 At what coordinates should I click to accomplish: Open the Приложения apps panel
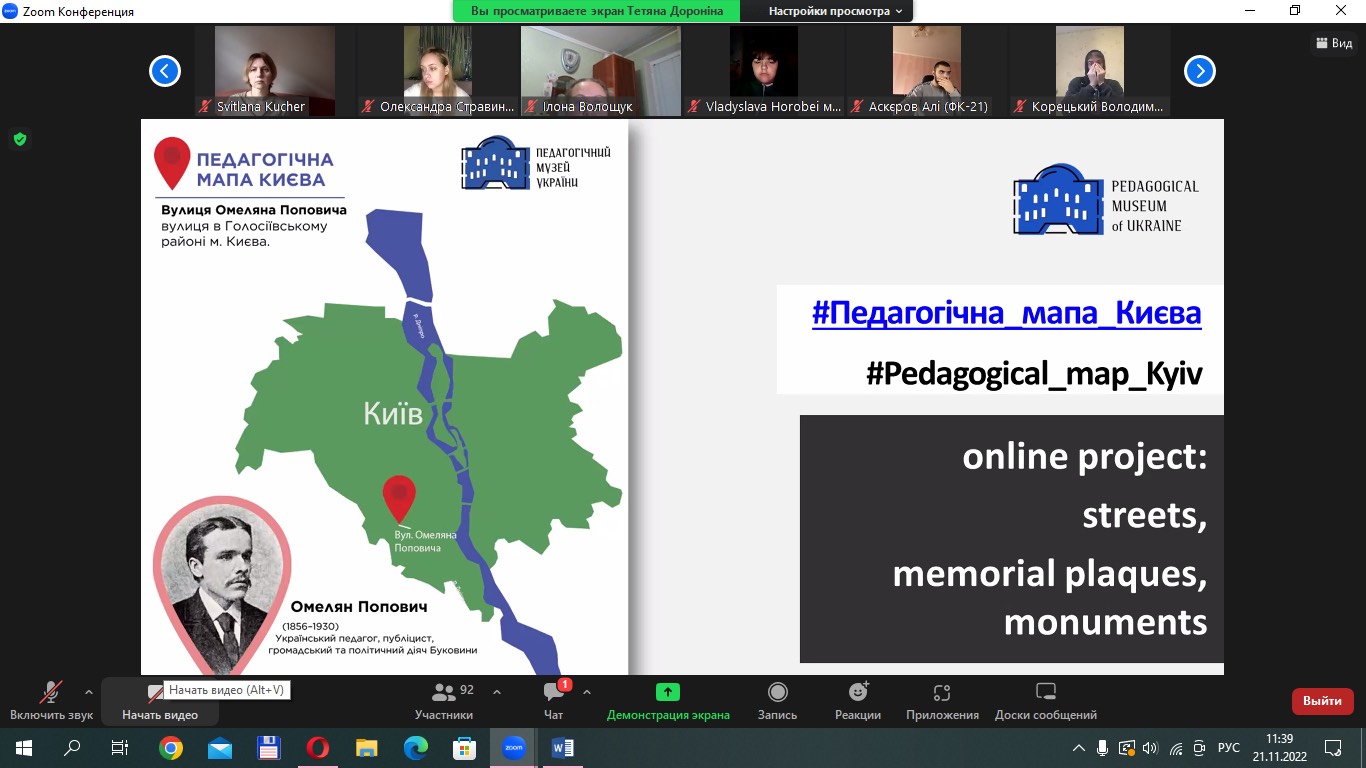[942, 700]
